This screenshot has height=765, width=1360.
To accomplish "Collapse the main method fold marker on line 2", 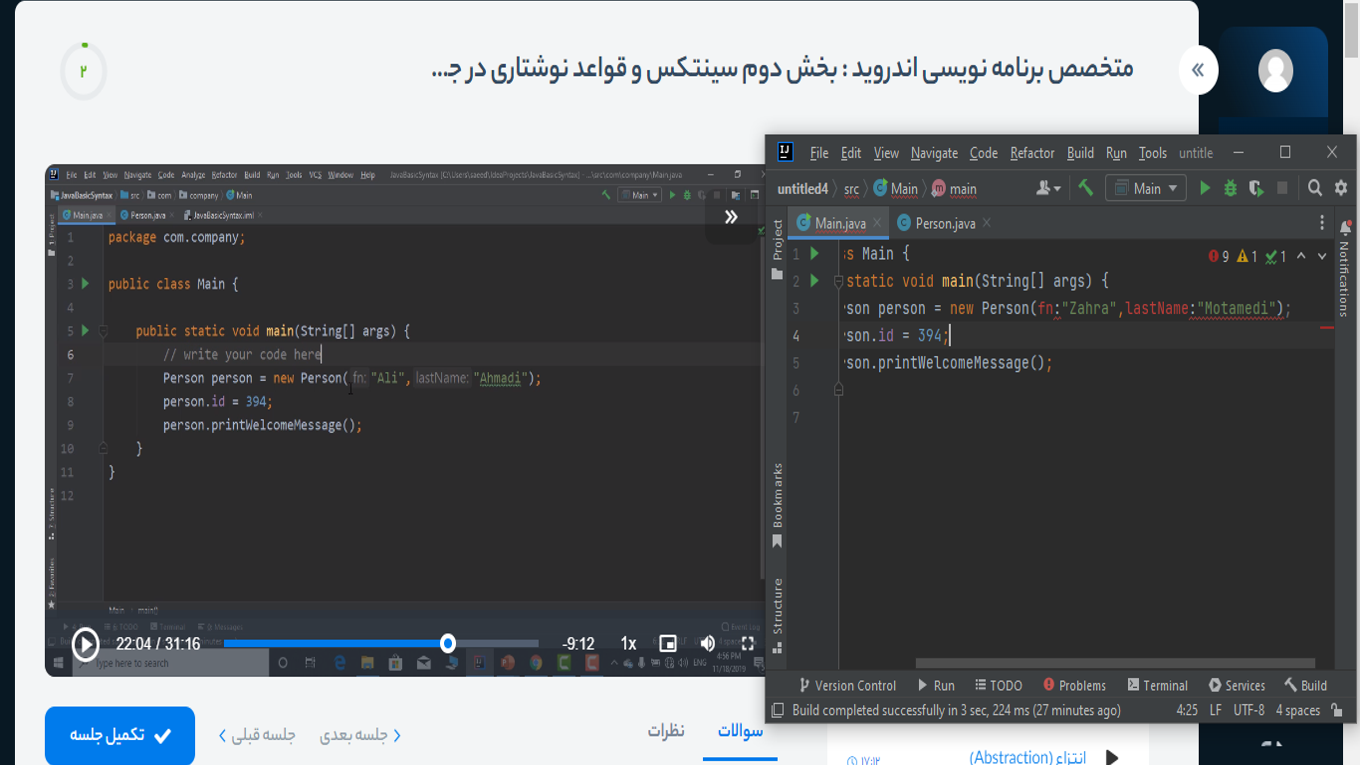I will coord(838,282).
